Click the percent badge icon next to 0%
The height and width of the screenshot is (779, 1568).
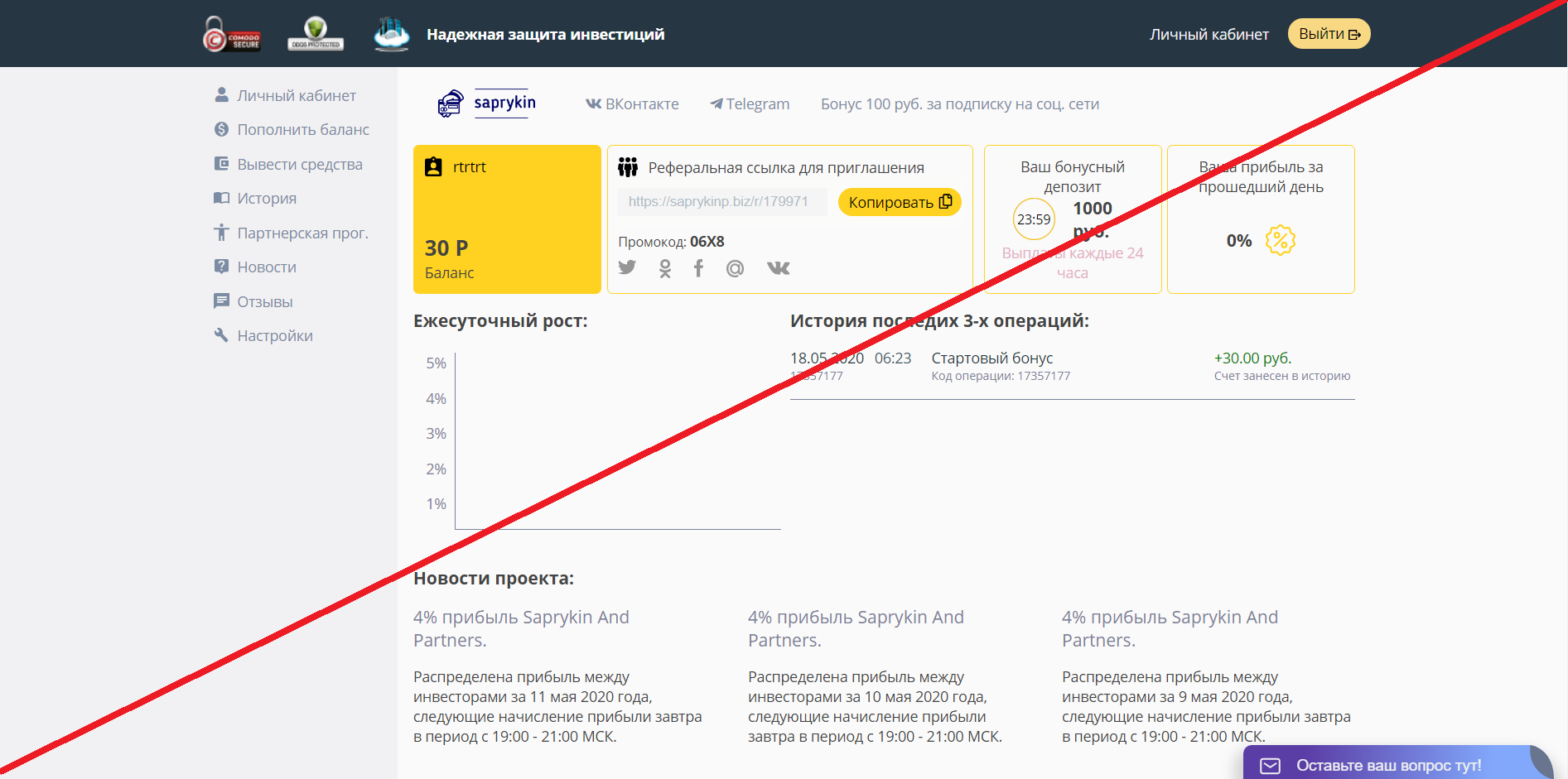[x=1280, y=240]
